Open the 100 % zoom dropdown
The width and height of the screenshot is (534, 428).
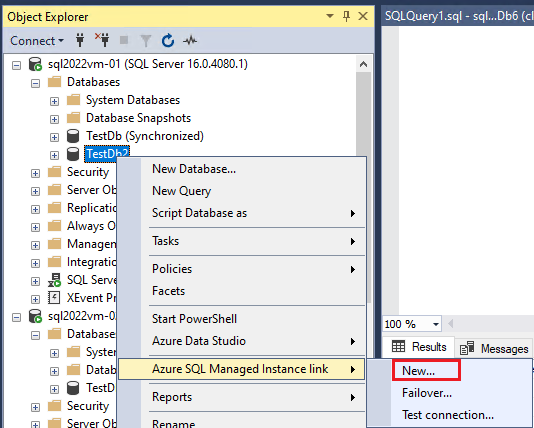(436, 324)
